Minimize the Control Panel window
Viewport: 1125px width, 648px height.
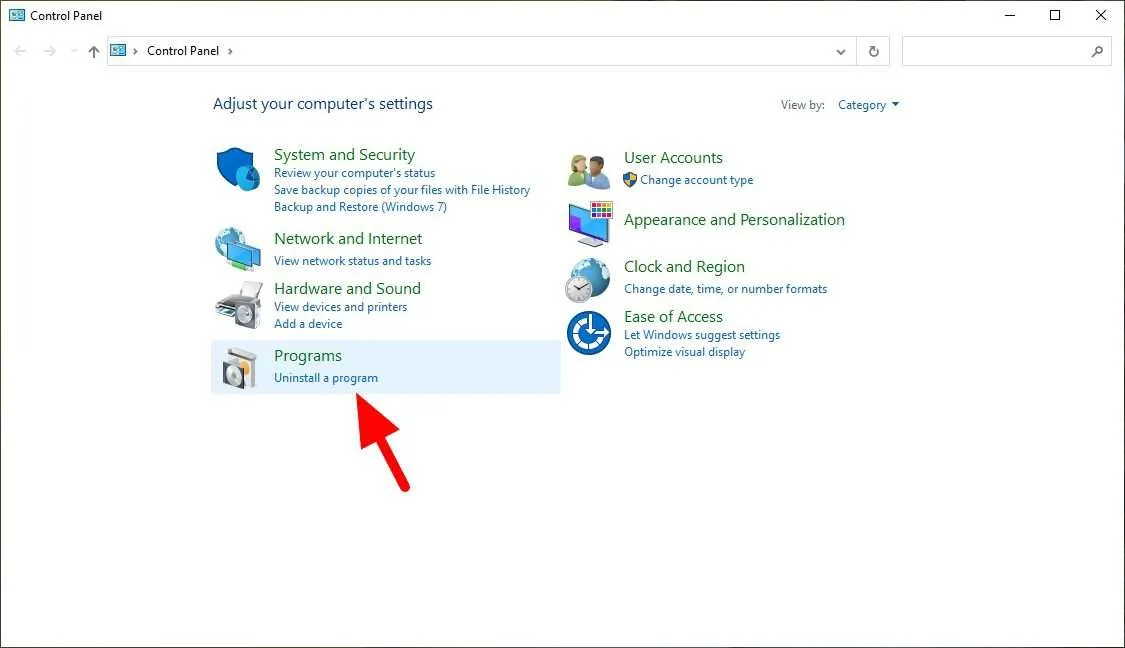coord(1009,15)
